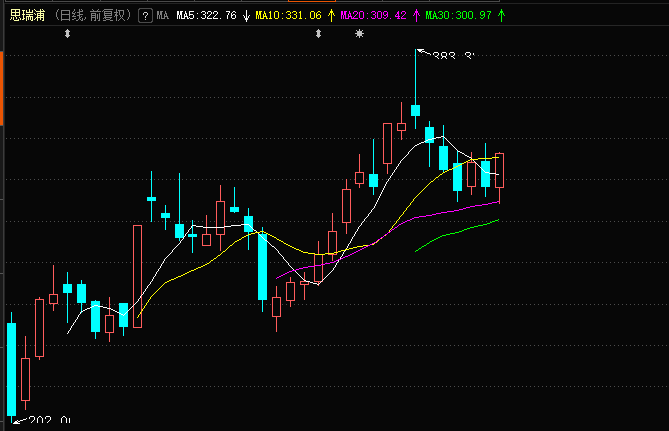Viewport: 669px width, 431px height.
Task: Toggle the yellow MA10:331.06 label
Action: (288, 16)
